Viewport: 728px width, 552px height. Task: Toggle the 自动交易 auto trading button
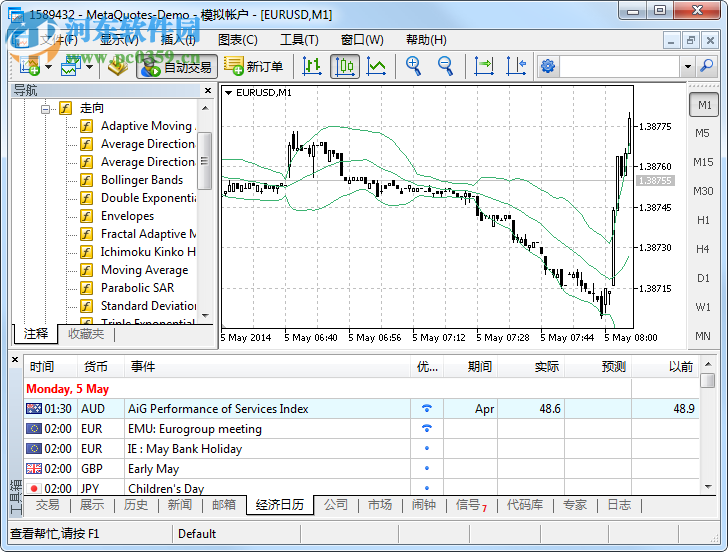[177, 67]
